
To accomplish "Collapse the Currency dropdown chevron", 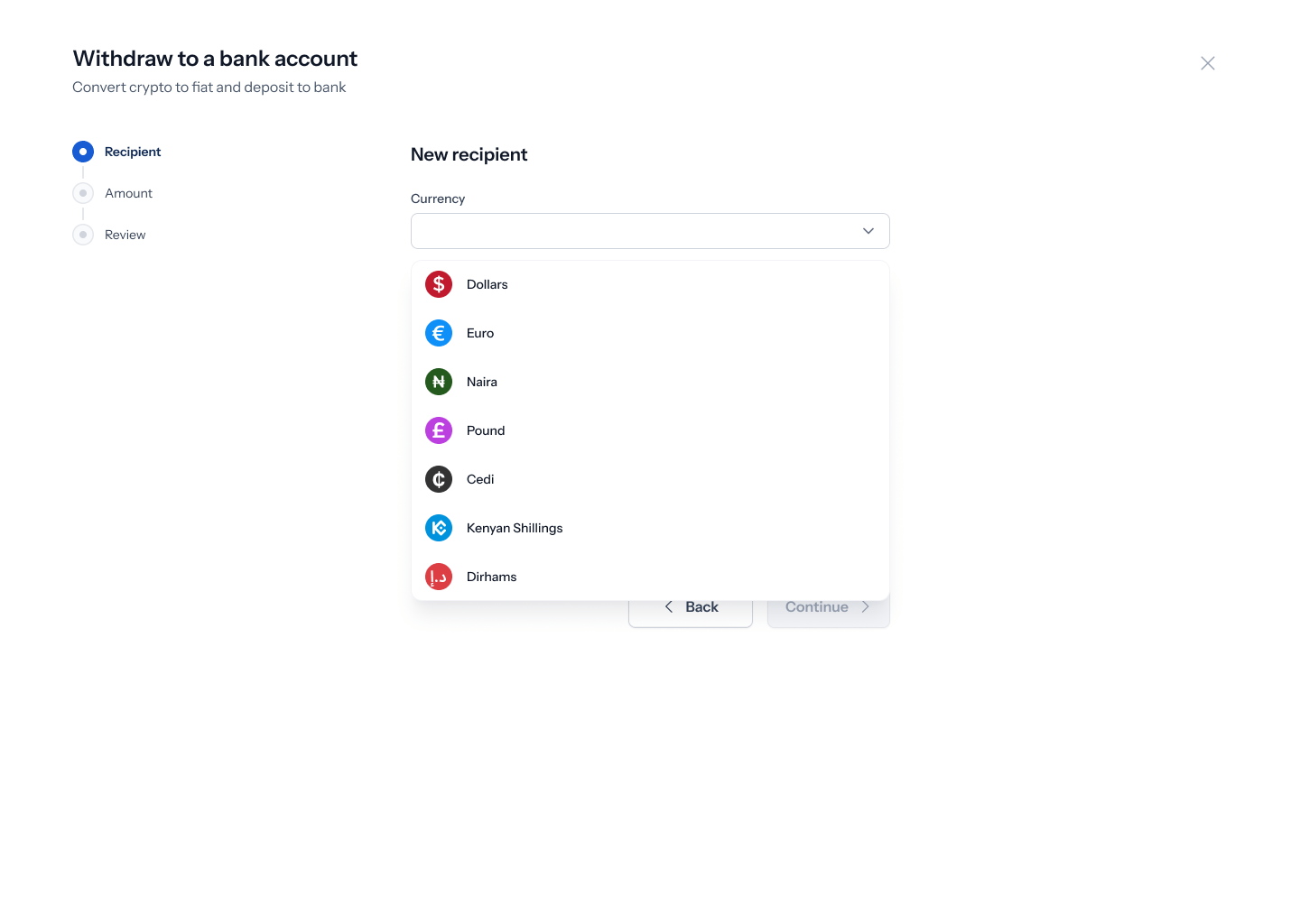I will click(x=868, y=231).
